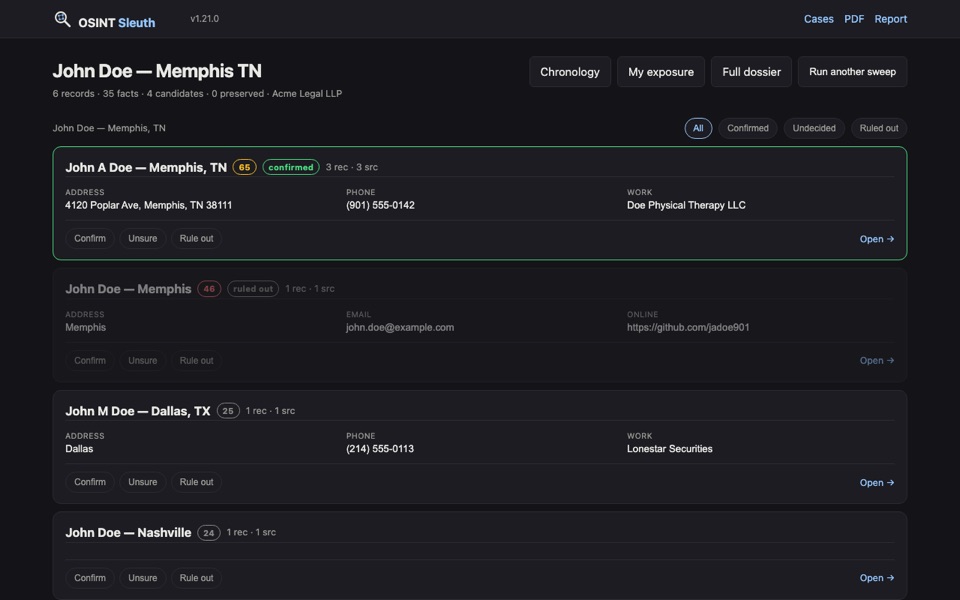Open the Chronology view
Viewport: 960px width, 600px height.
click(x=570, y=72)
